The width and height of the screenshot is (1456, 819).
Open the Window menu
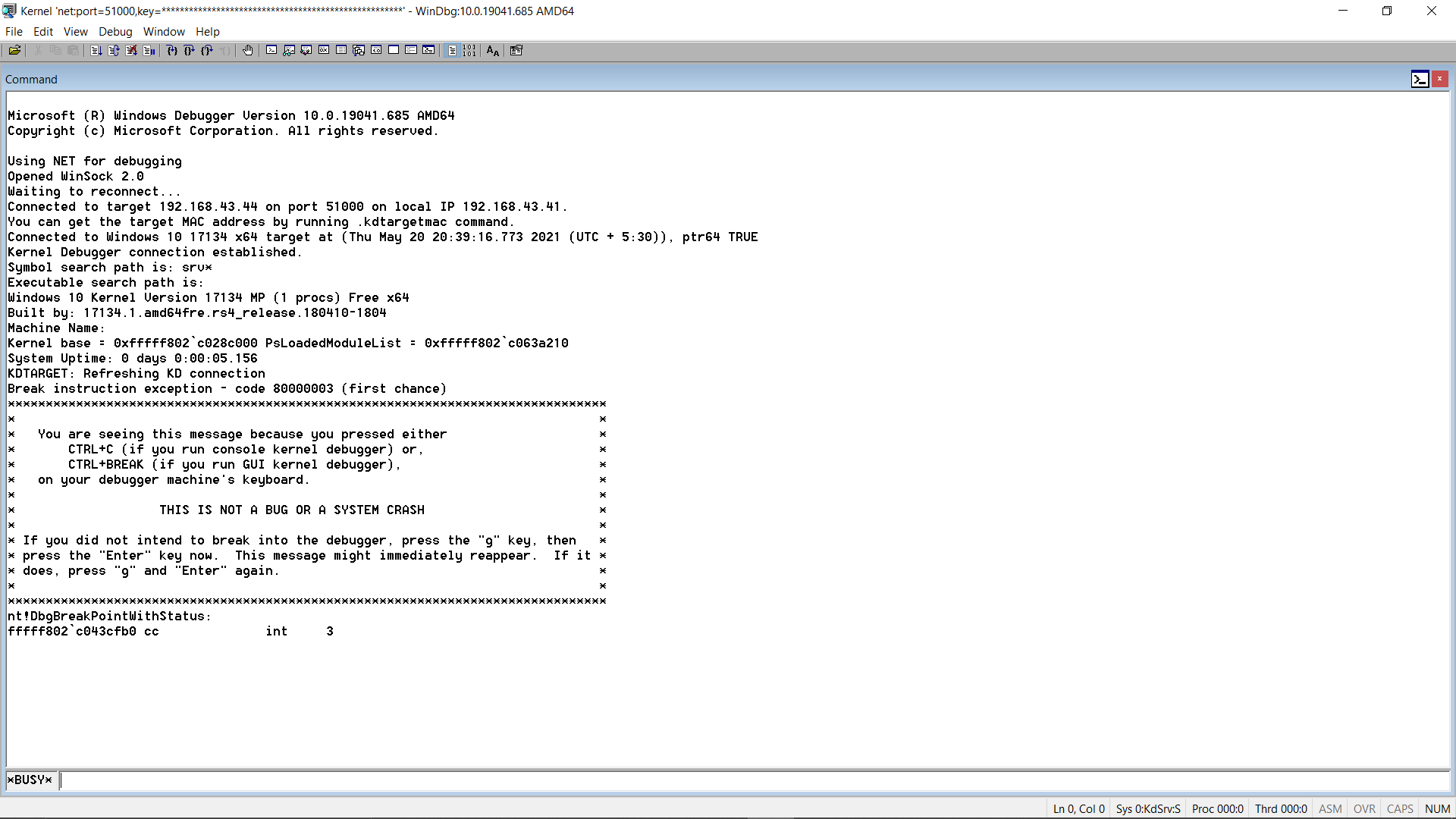point(164,32)
